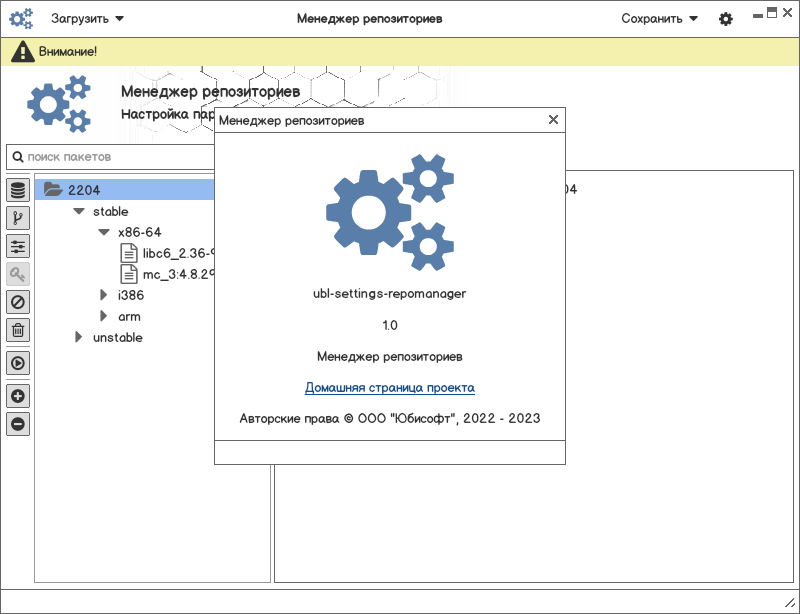
Task: Expand the unstable tree node
Action: coord(79,338)
